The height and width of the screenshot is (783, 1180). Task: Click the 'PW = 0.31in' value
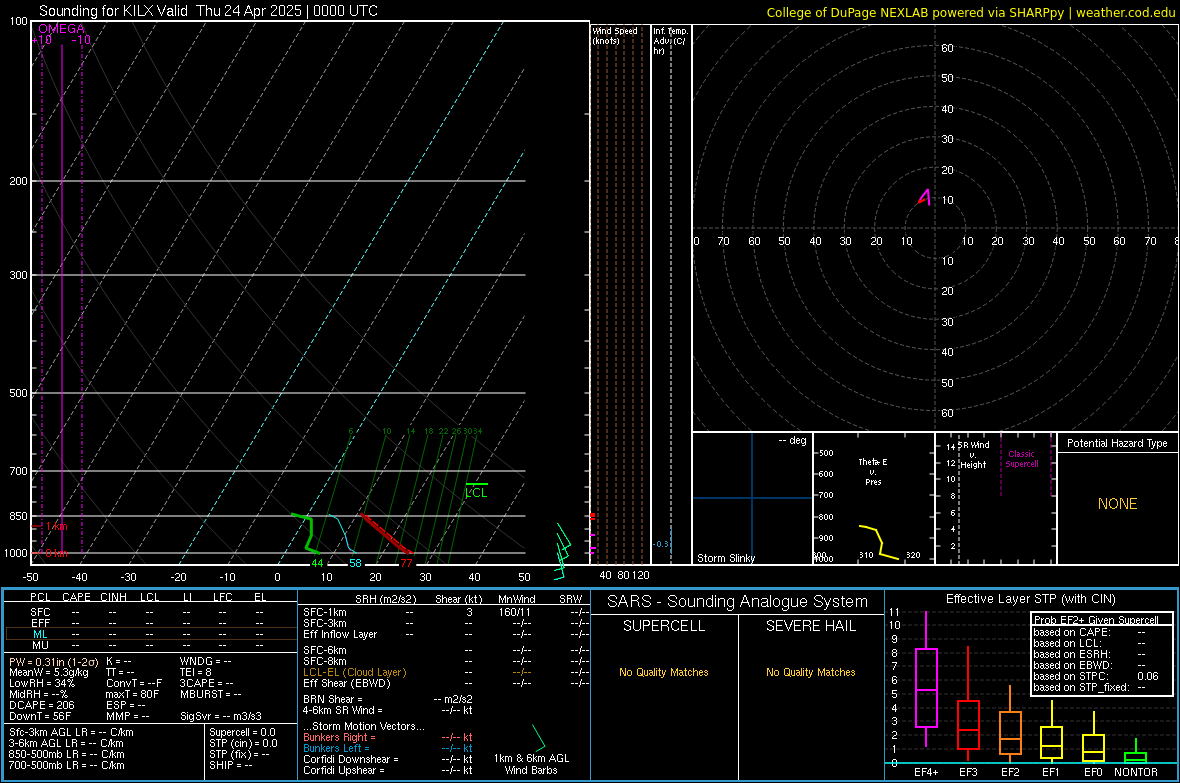point(53,661)
